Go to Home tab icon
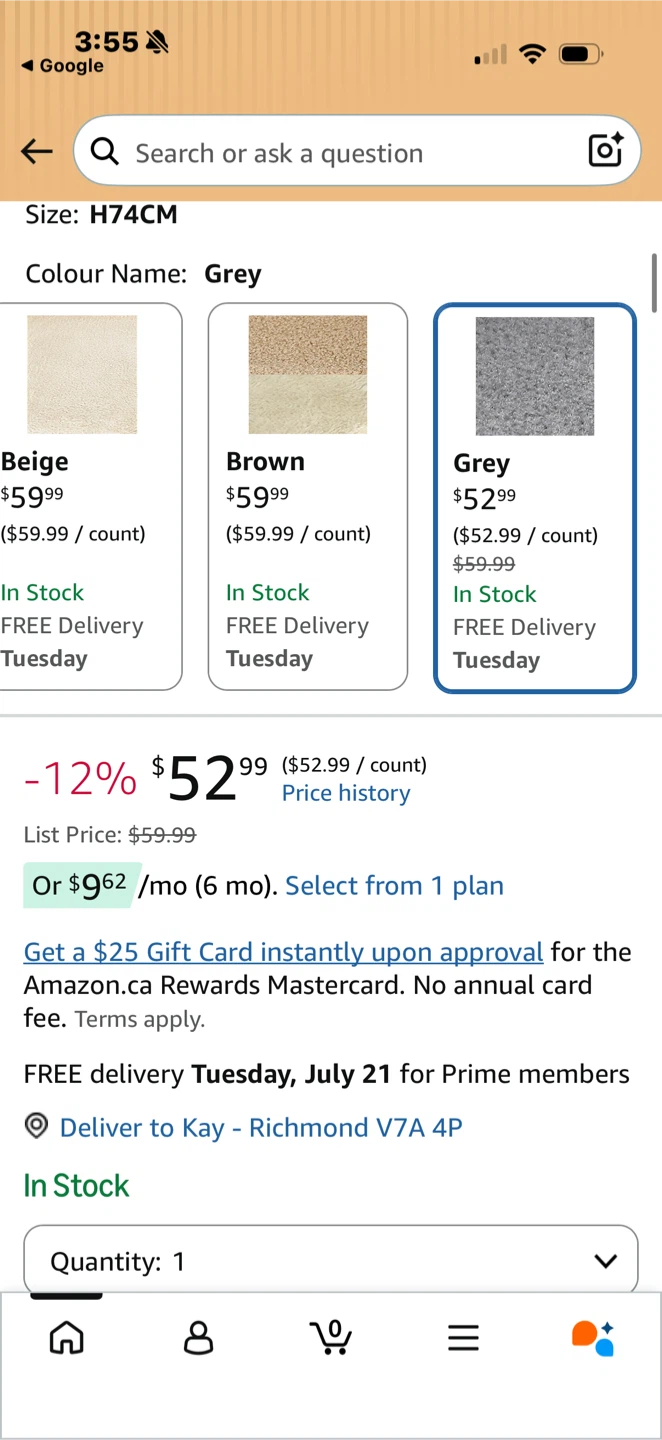This screenshot has width=662, height=1440. point(67,1337)
